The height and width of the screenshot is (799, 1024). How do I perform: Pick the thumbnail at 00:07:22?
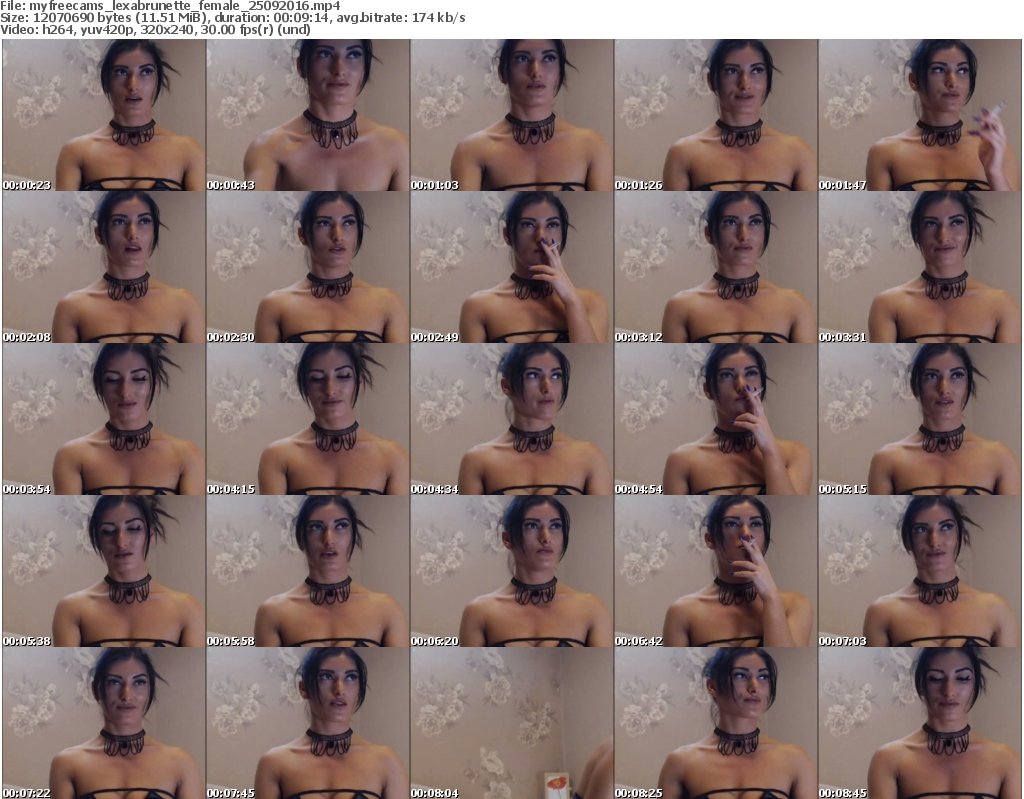[104, 723]
